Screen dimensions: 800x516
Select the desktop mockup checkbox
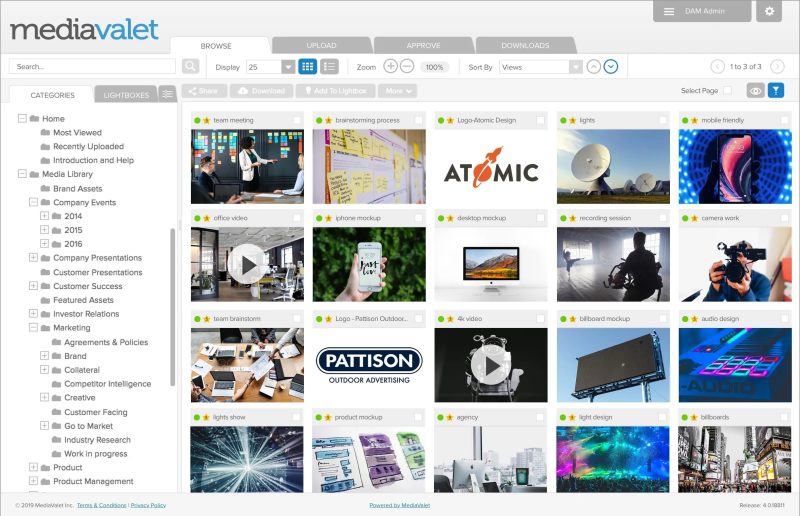click(540, 218)
